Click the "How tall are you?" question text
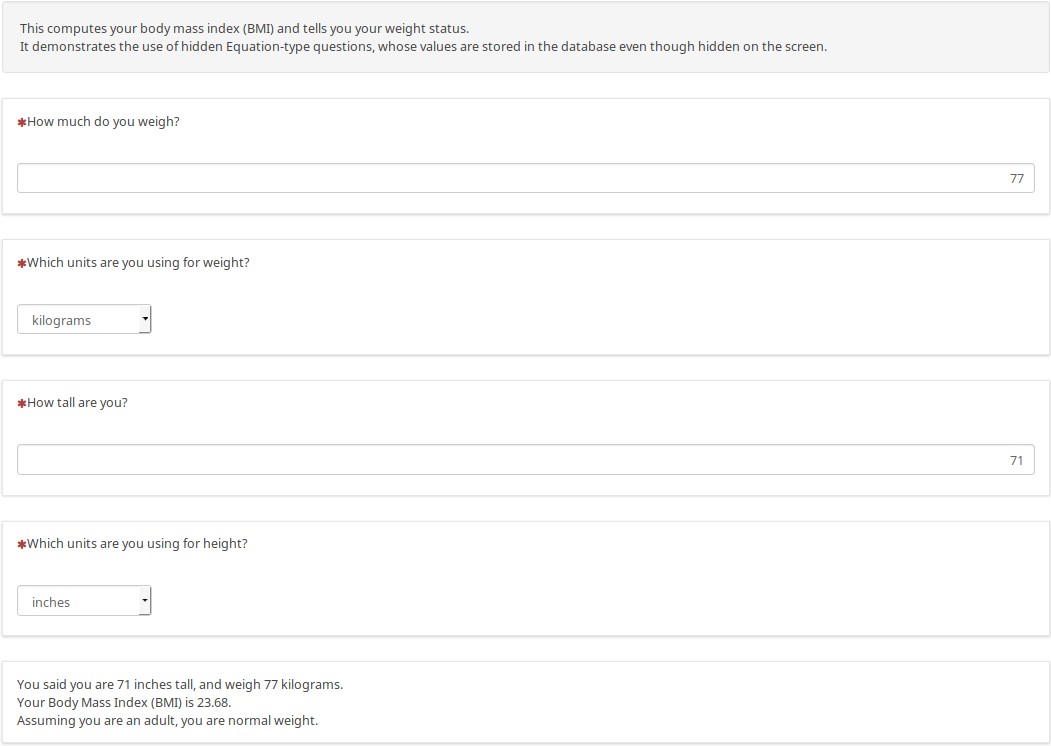The width and height of the screenshot is (1051, 746). point(77,403)
